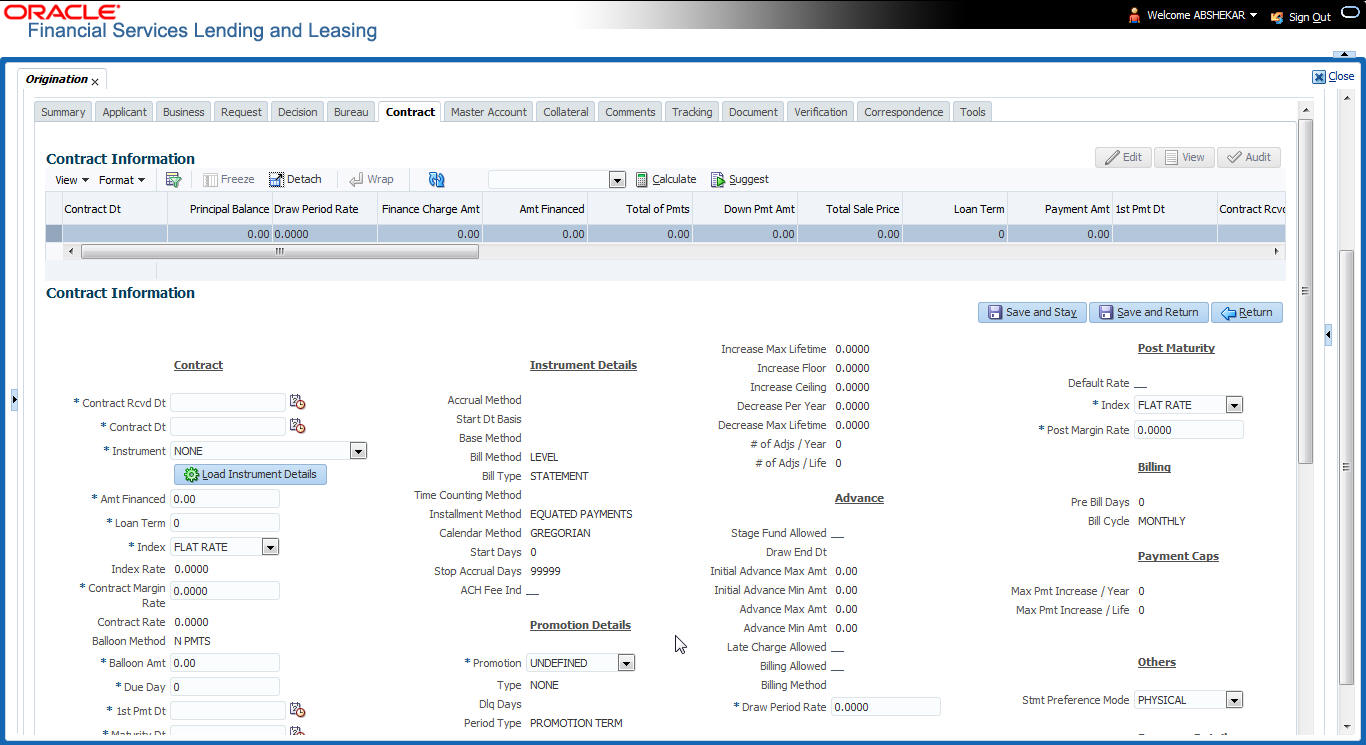The width and height of the screenshot is (1366, 745).
Task: Switch to the Summary tab
Action: [63, 112]
